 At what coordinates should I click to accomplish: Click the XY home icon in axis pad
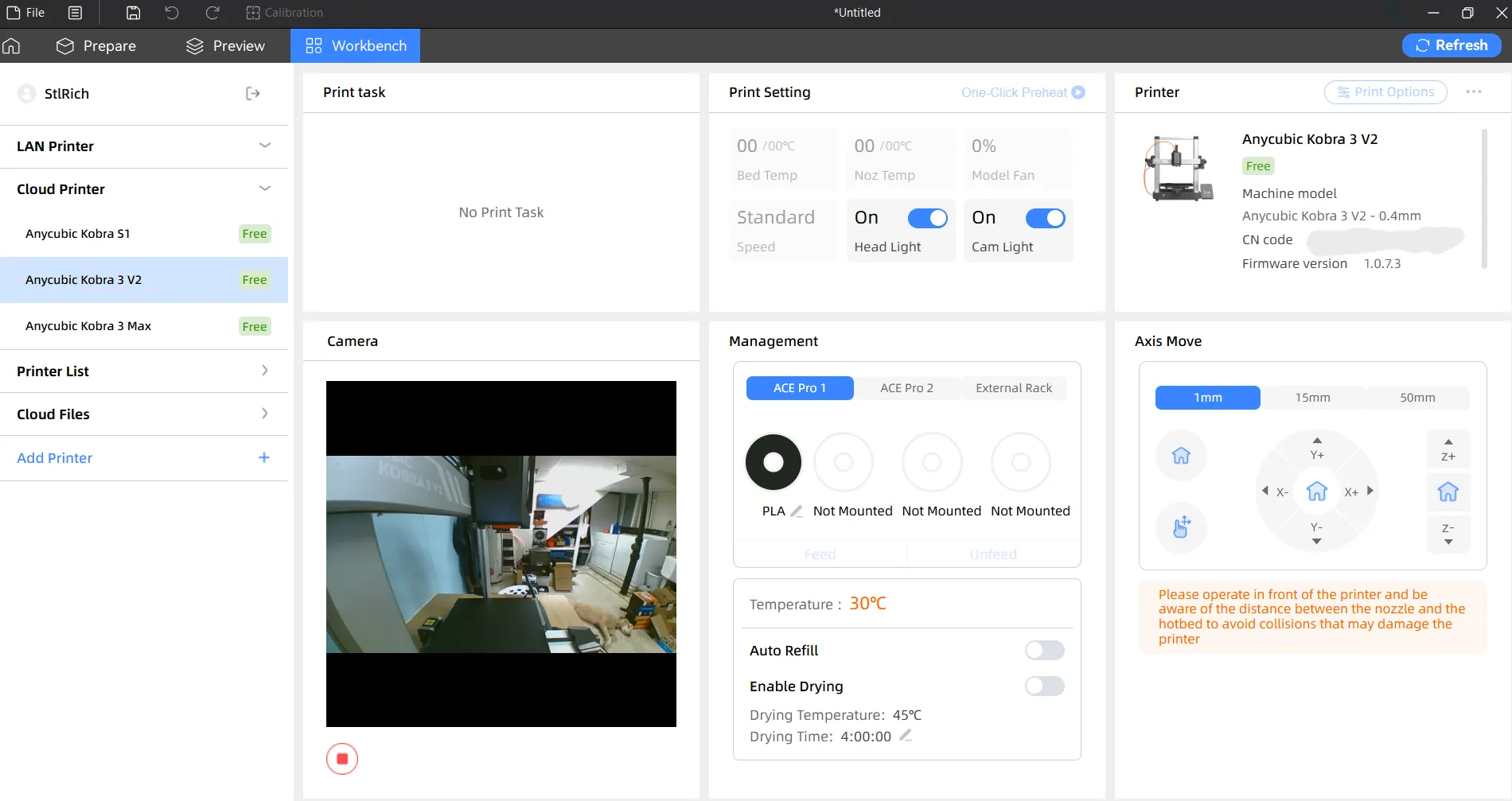pos(1317,492)
